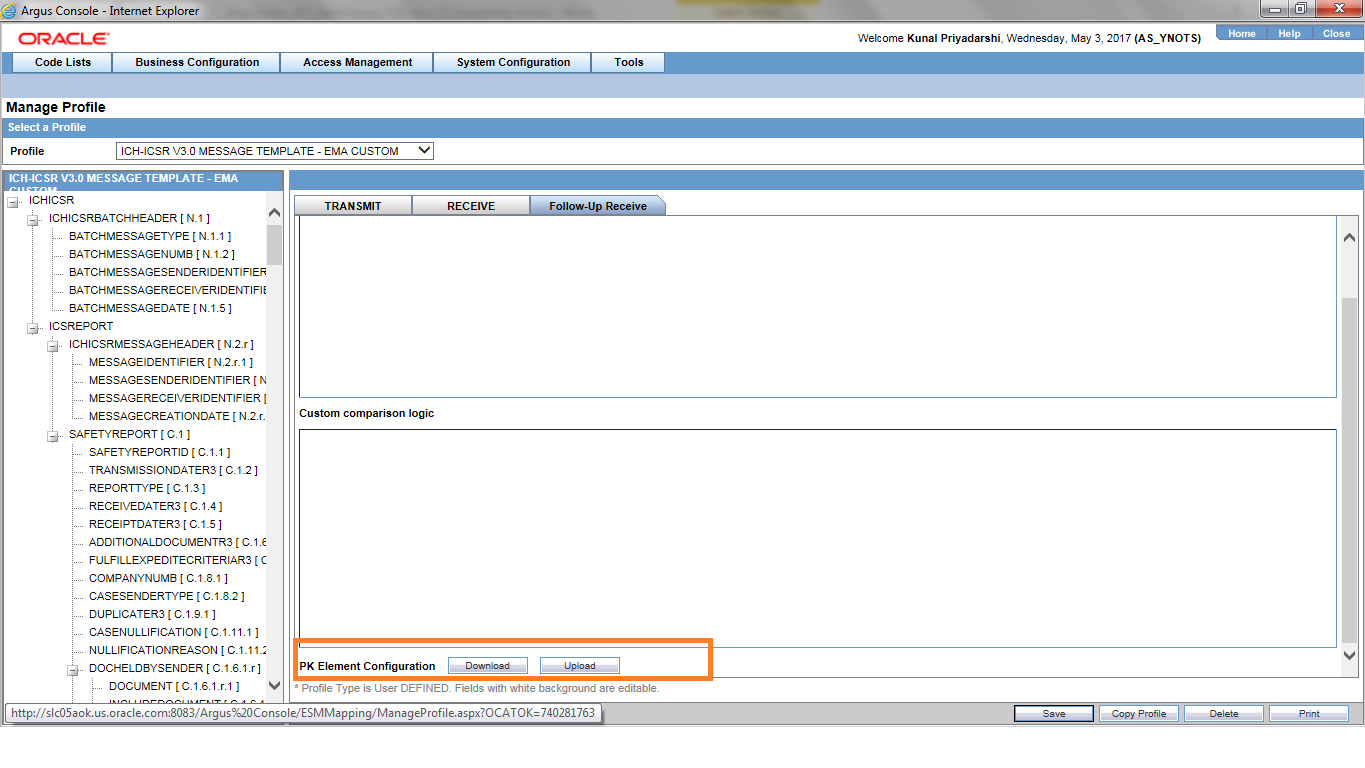
Task: Collapse ICHICSRBATCHHEADER [ N.1 ] node
Action: pyautogui.click(x=33, y=219)
